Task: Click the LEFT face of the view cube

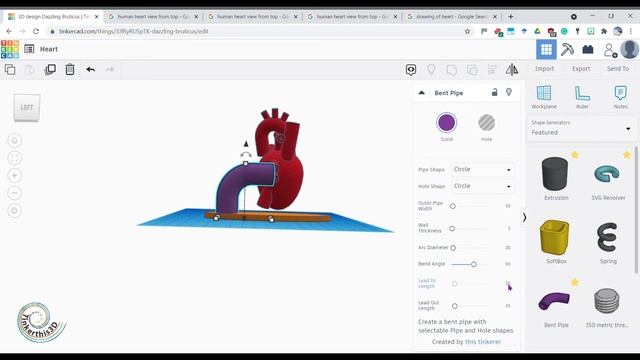Action: point(27,108)
